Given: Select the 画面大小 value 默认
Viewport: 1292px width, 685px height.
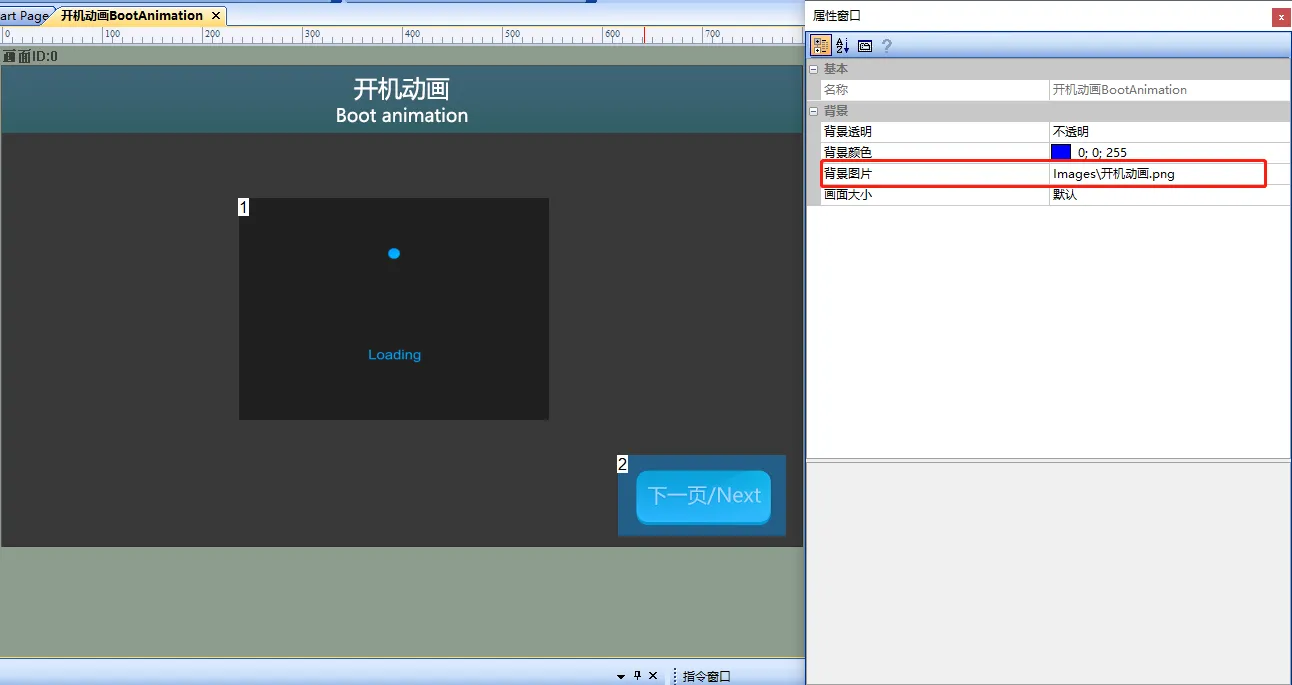Looking at the screenshot, I should pyautogui.click(x=1169, y=195).
